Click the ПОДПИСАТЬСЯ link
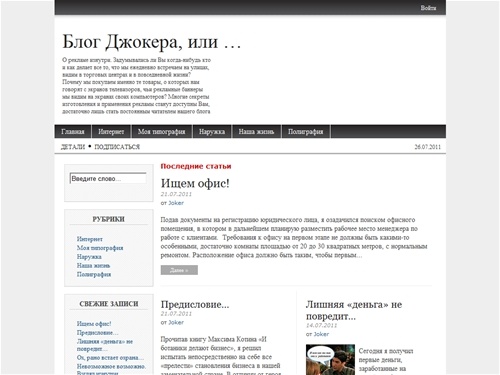This screenshot has width=500, height=375. pyautogui.click(x=117, y=147)
